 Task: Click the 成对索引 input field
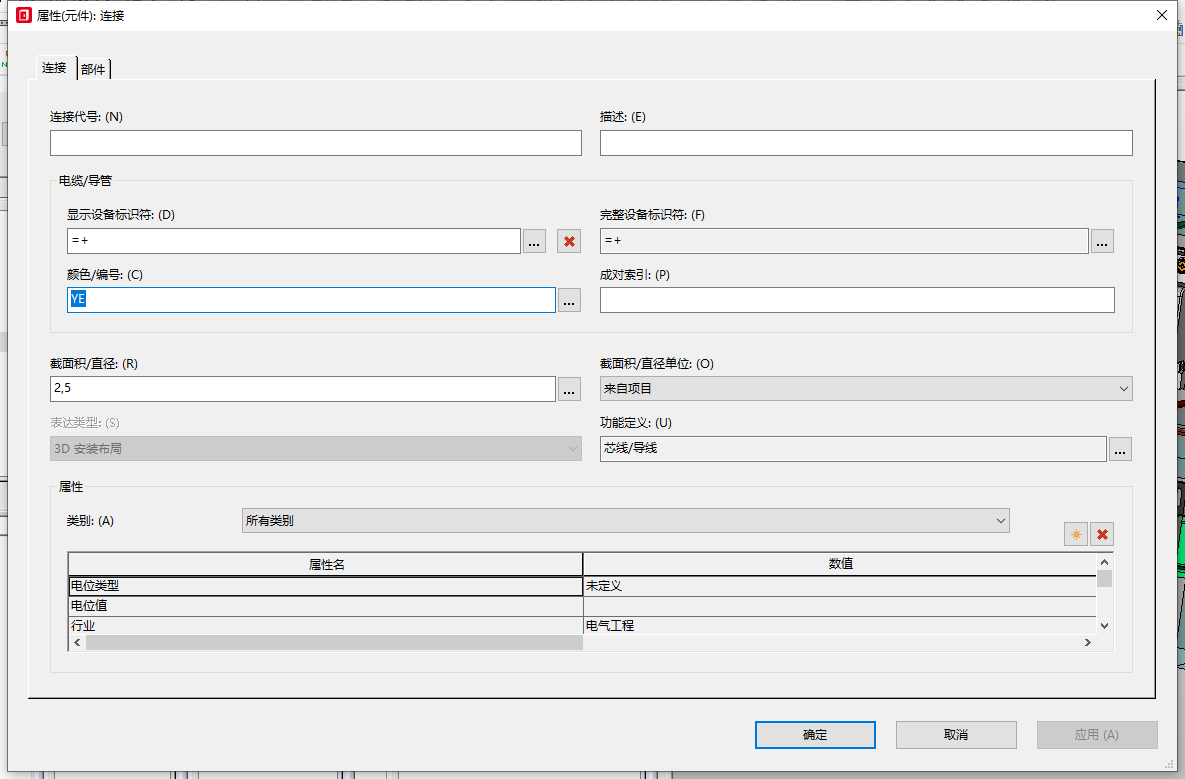click(856, 300)
